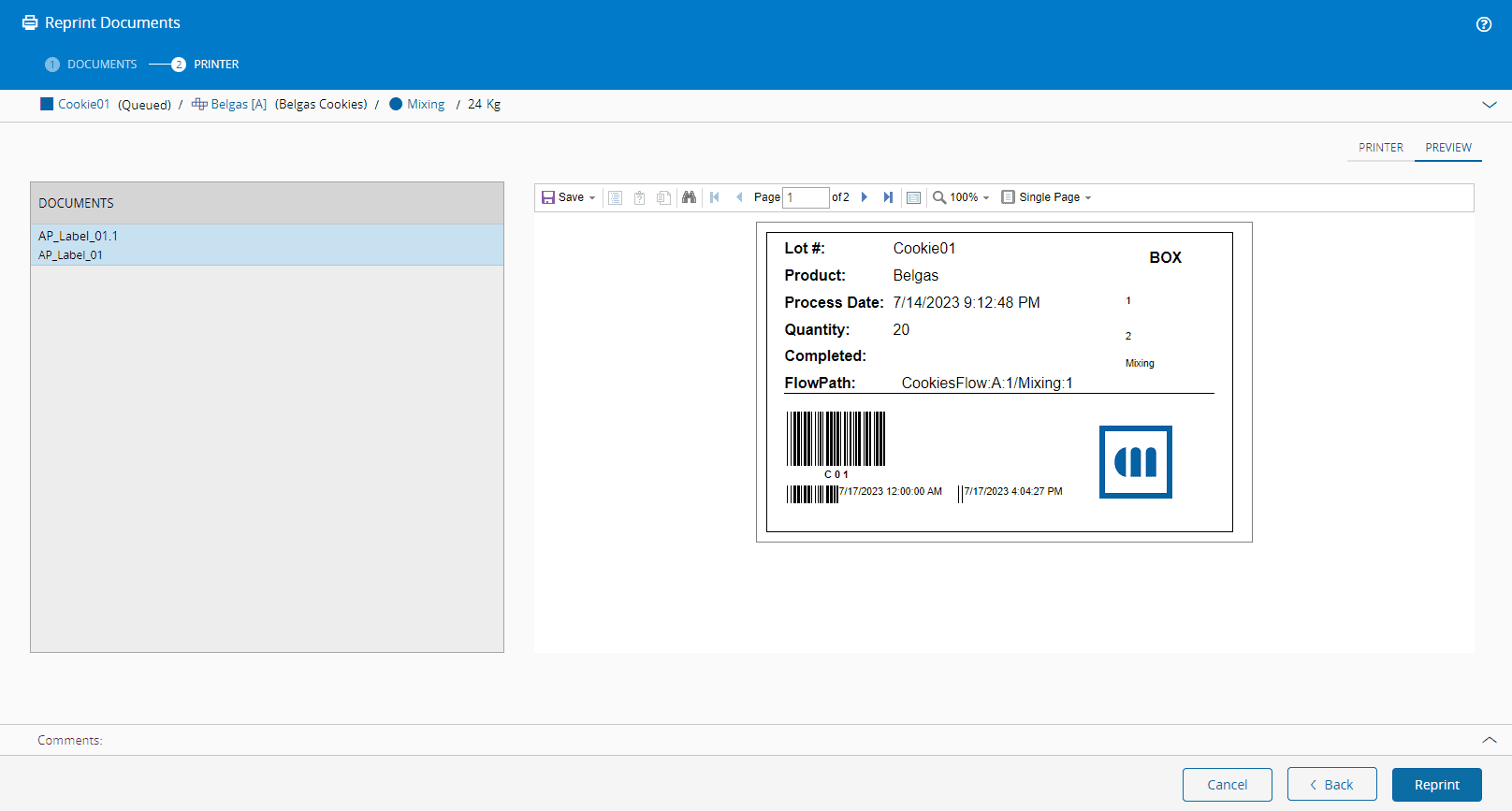Collapse the Comments section
1512x811 pixels.
[1489, 740]
